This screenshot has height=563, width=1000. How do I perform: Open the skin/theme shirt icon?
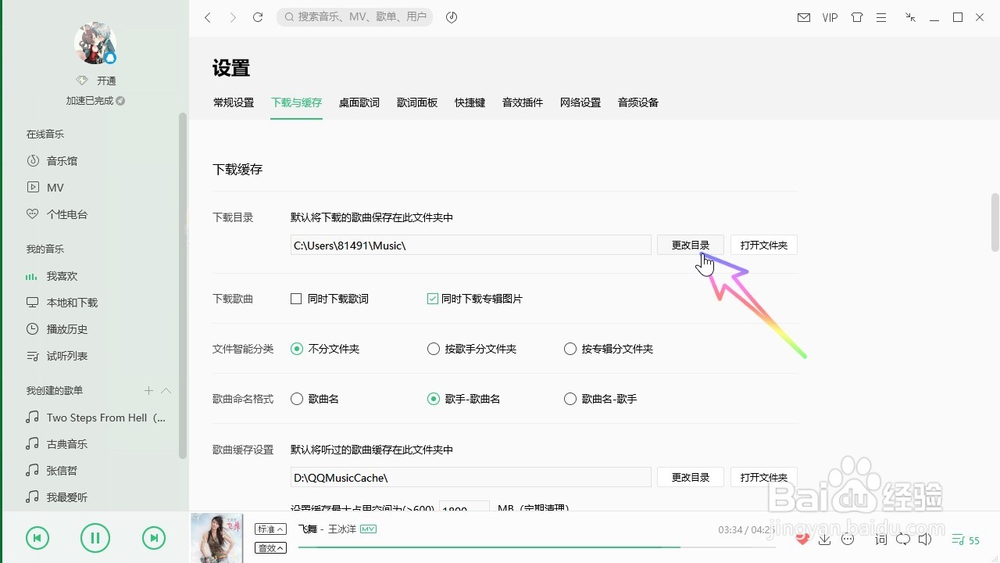click(857, 17)
